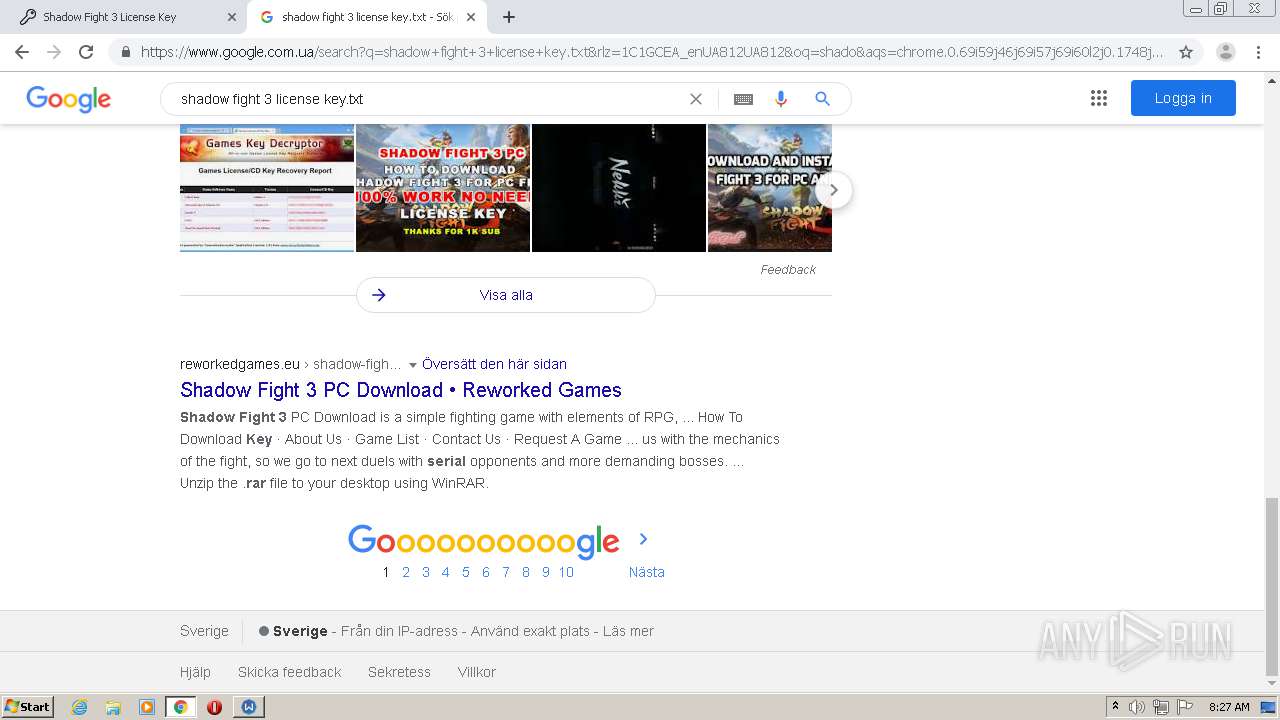
Task: Open media player taskbar icon
Action: pyautogui.click(x=147, y=707)
